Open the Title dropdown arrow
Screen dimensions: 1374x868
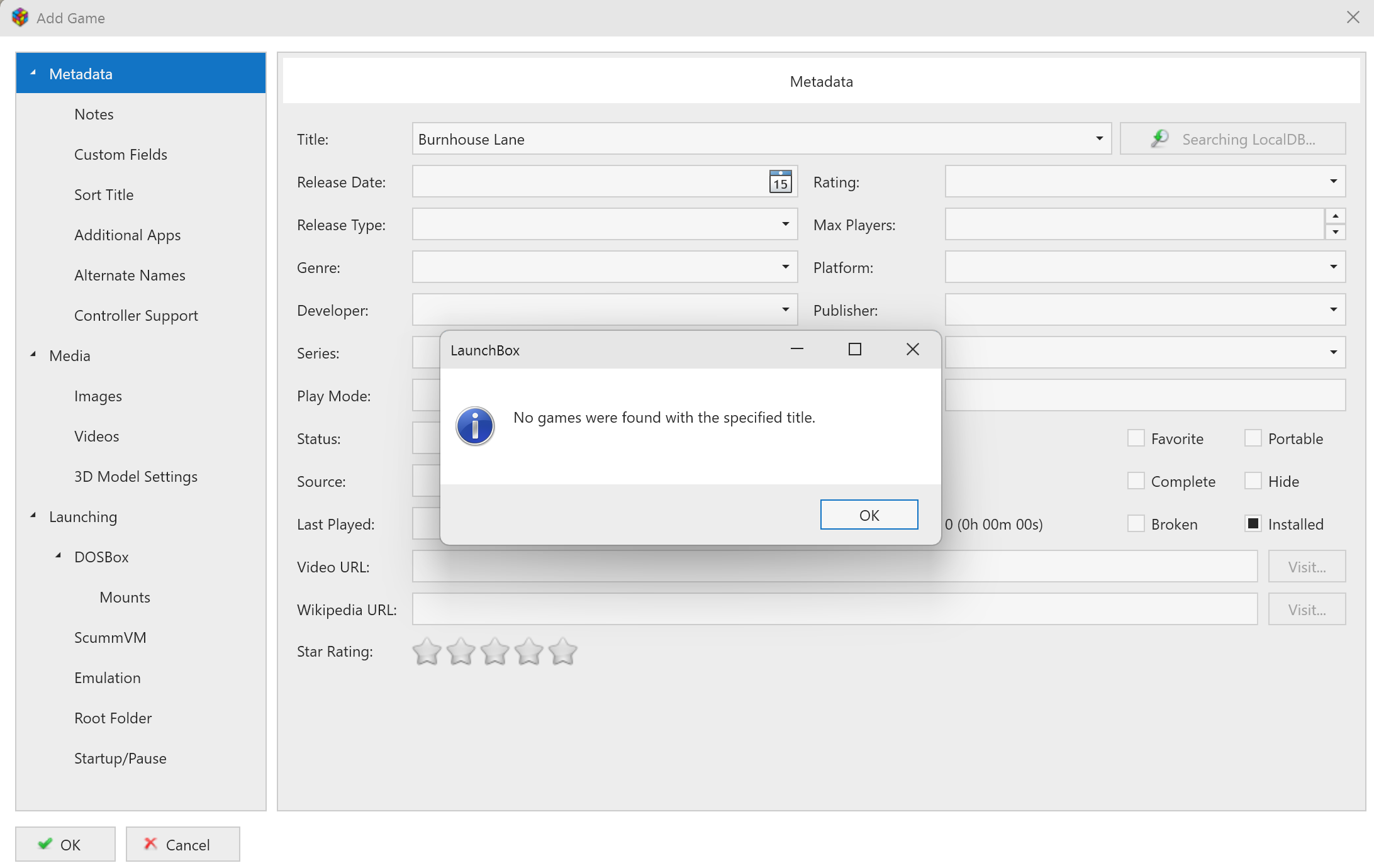tap(1100, 139)
